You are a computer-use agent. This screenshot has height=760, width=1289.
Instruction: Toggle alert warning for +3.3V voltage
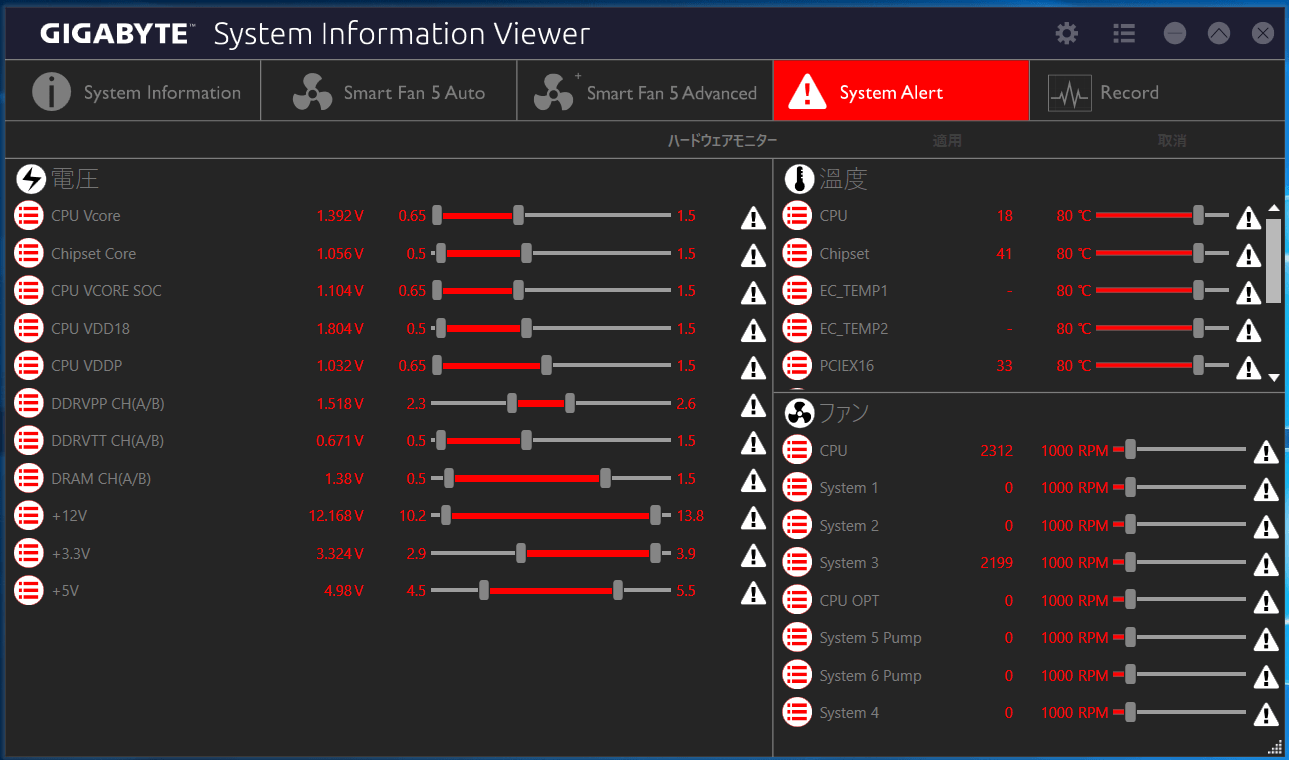[753, 555]
